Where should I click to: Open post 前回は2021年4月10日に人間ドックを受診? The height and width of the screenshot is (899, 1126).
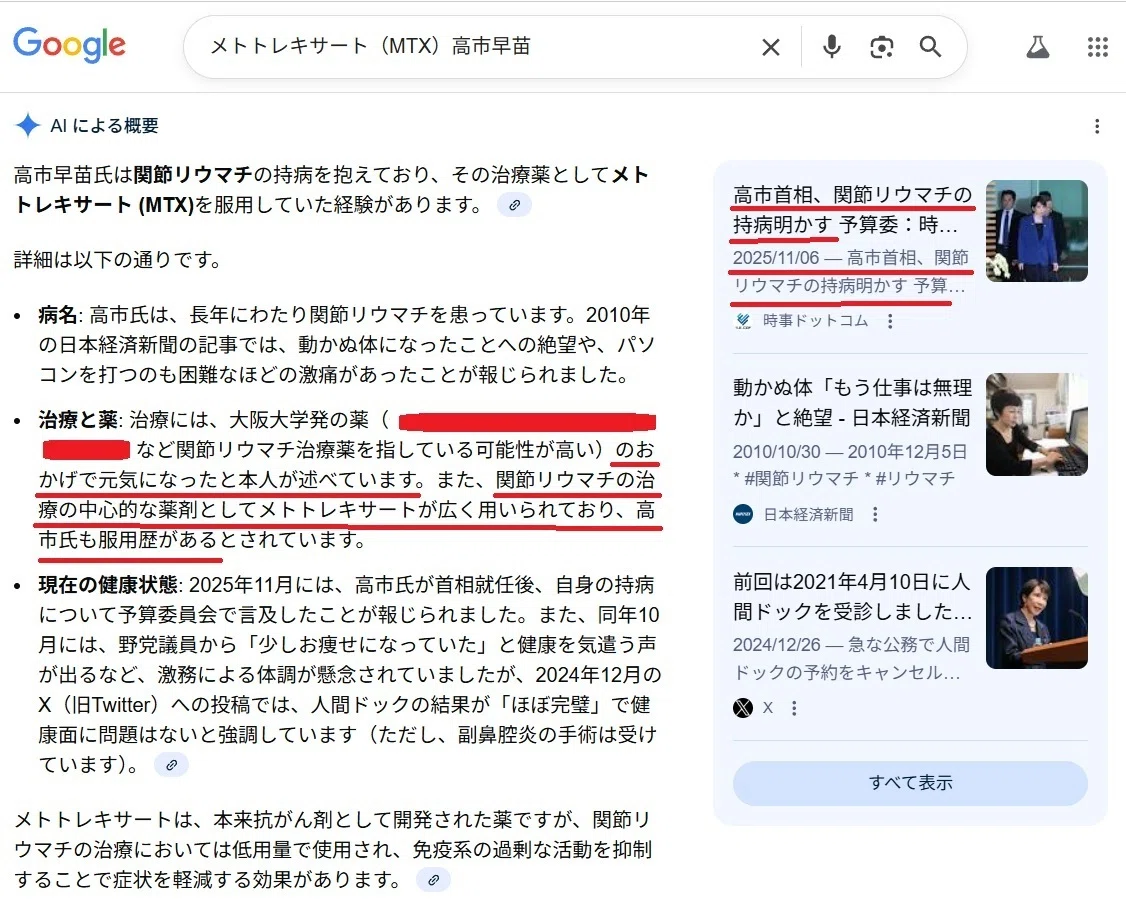852,597
